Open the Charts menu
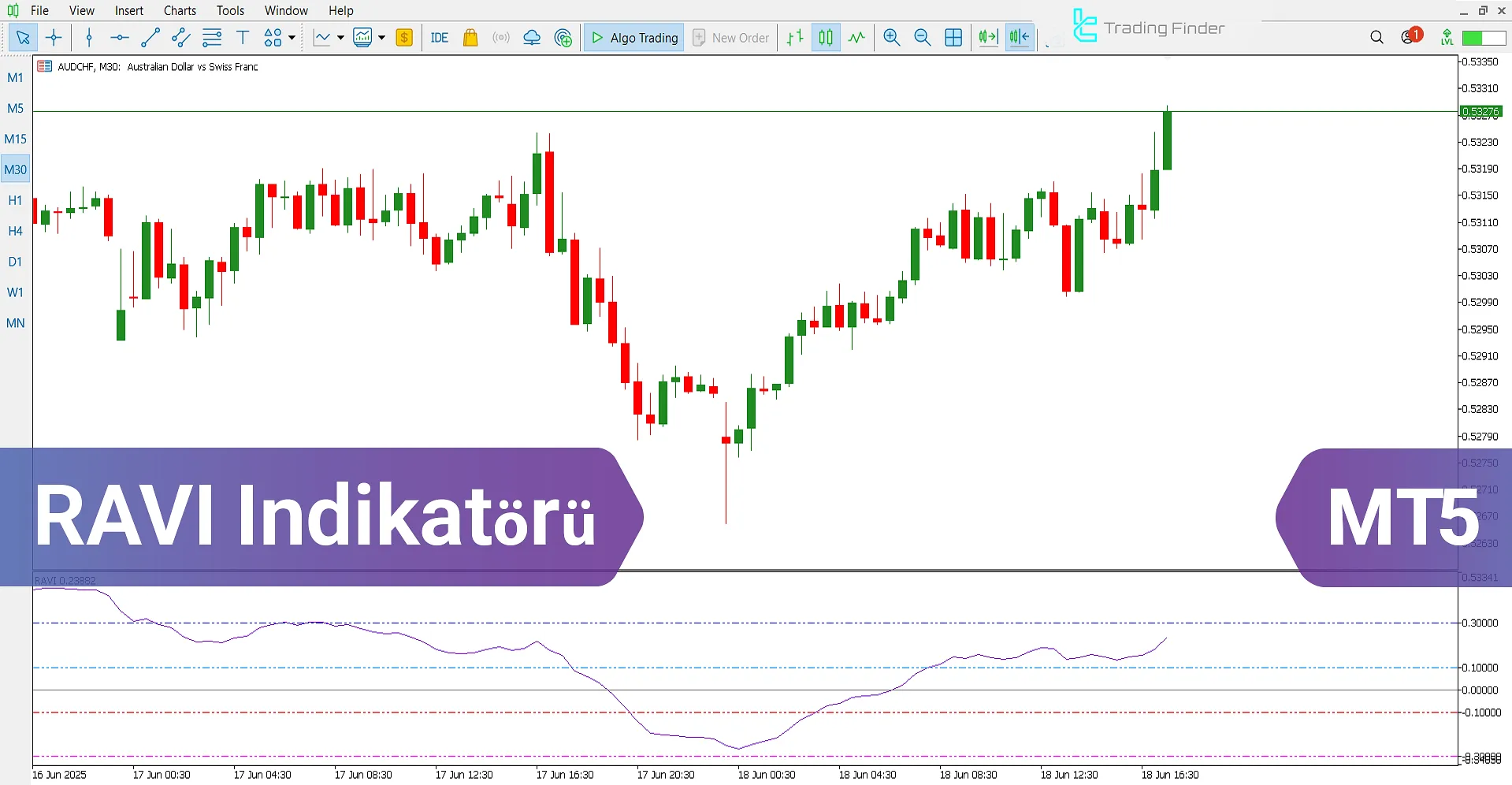 pyautogui.click(x=180, y=10)
